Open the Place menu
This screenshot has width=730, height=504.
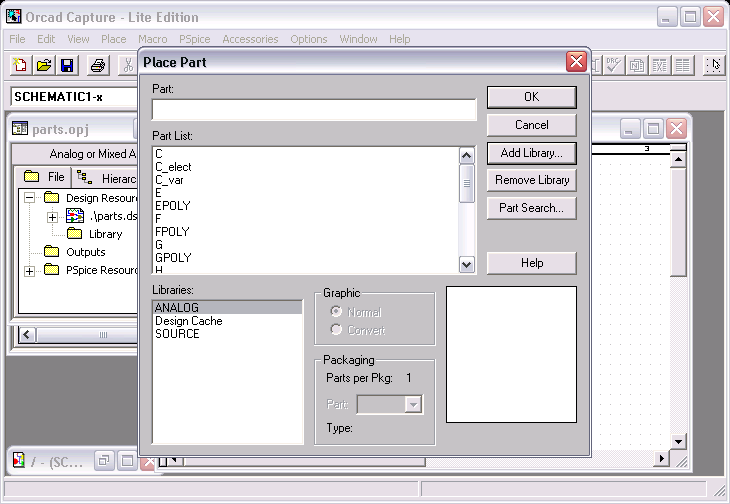coord(114,39)
